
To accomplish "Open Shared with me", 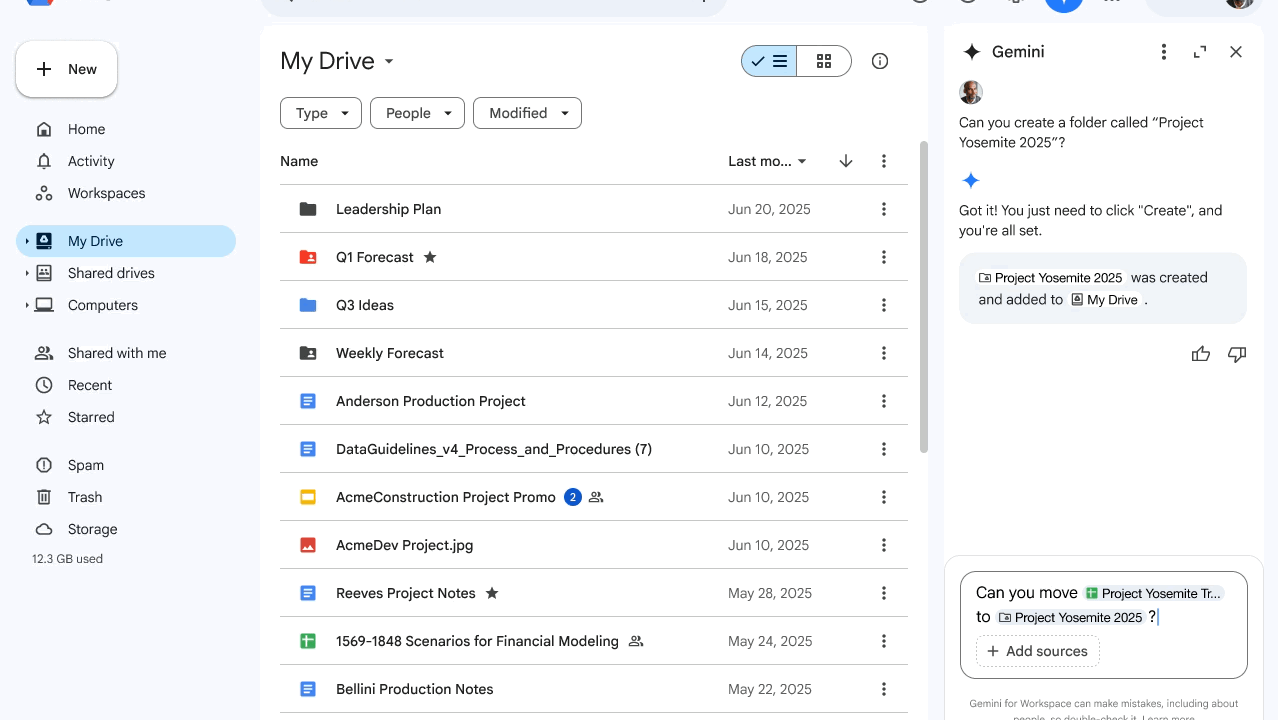I will [117, 353].
